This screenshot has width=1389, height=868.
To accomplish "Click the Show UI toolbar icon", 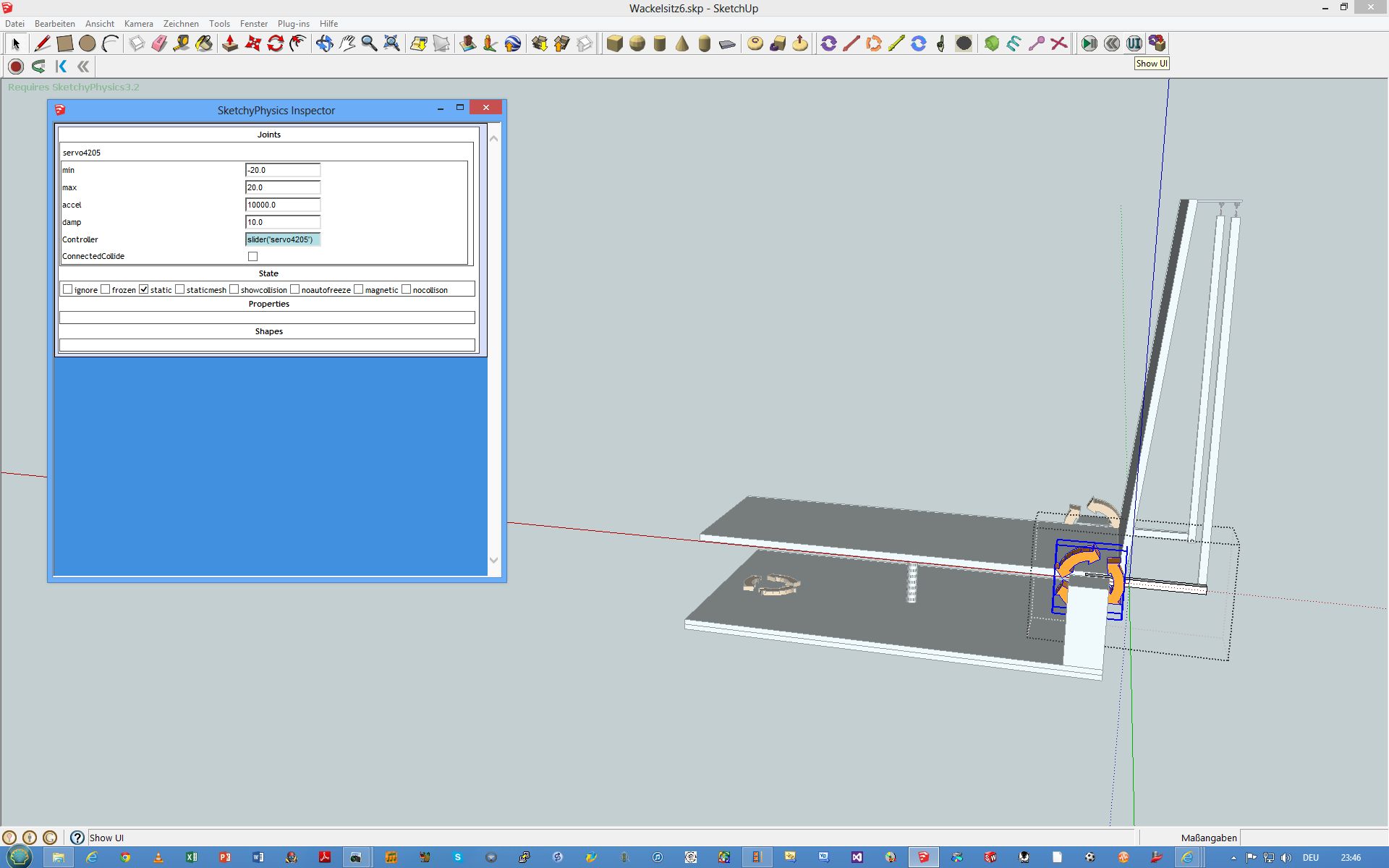I will pyautogui.click(x=1134, y=44).
